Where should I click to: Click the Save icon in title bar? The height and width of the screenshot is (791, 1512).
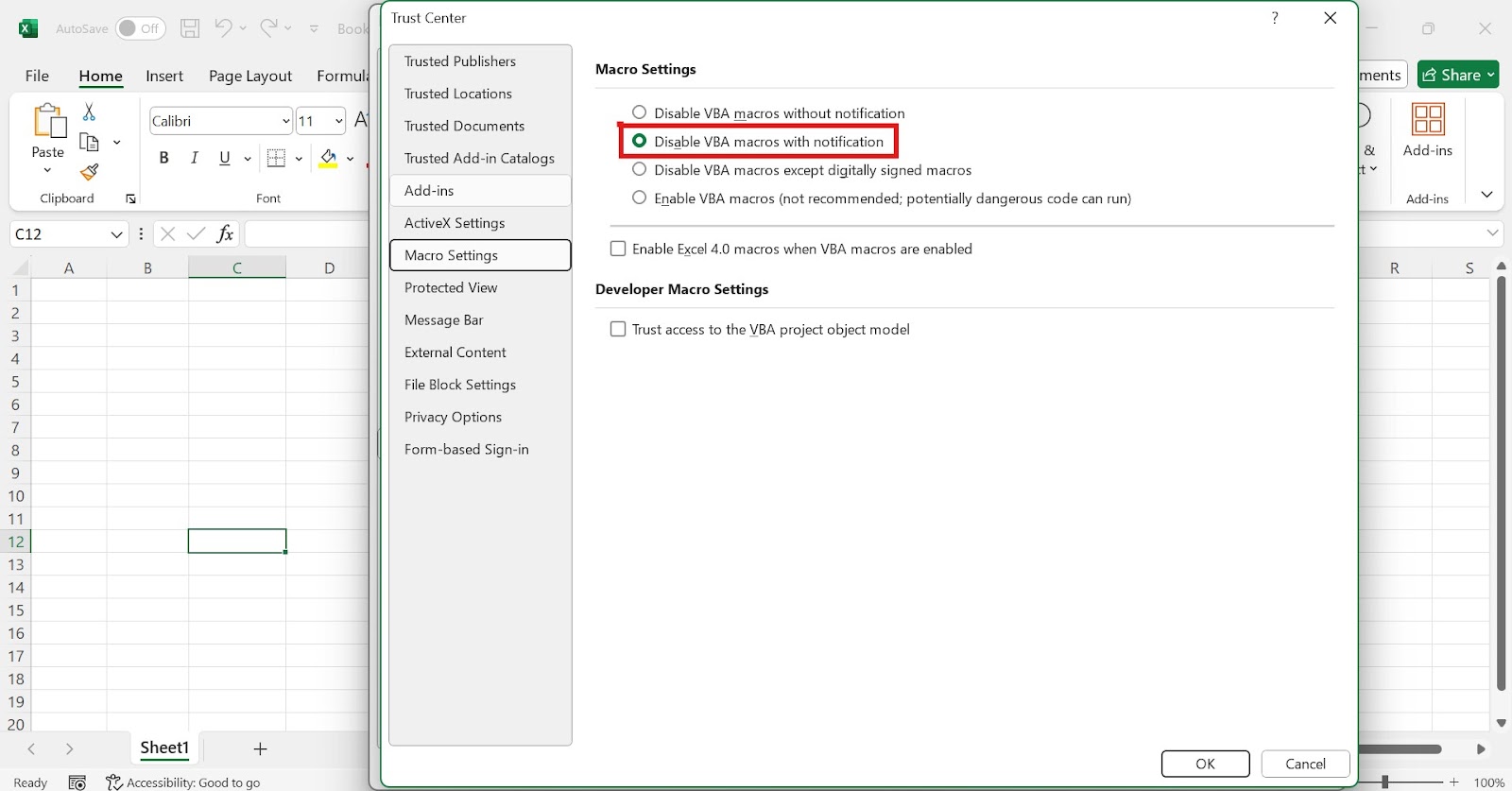coord(190,28)
